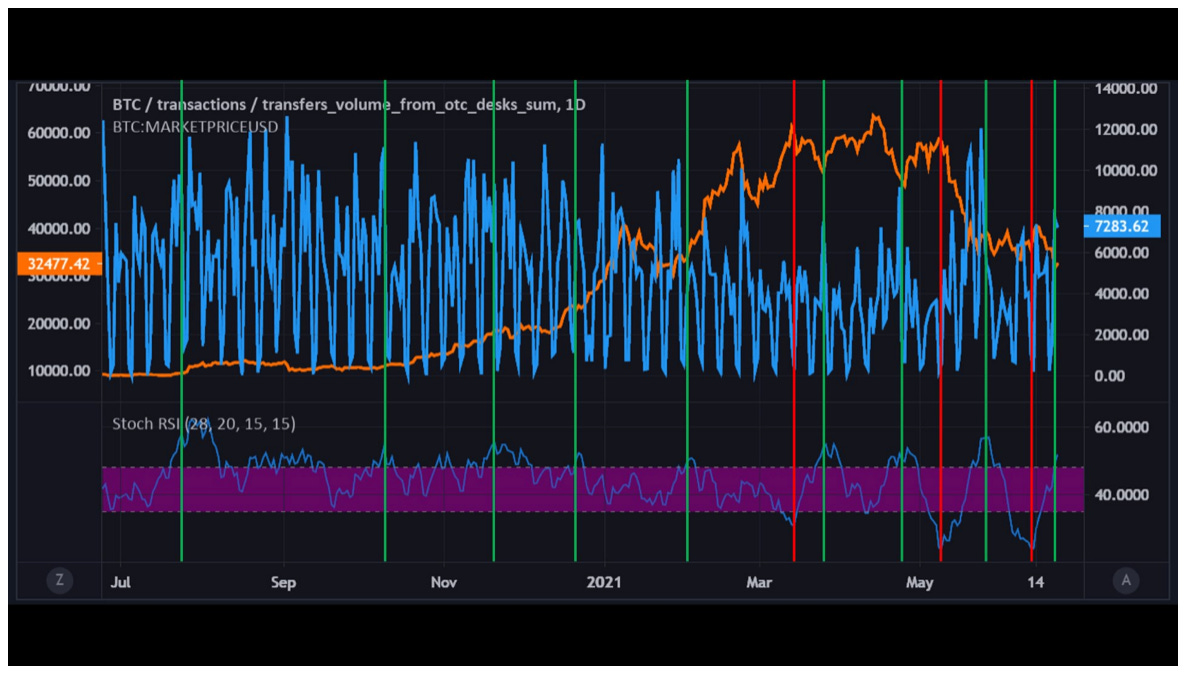Click the Nov label on time axis

(x=444, y=582)
